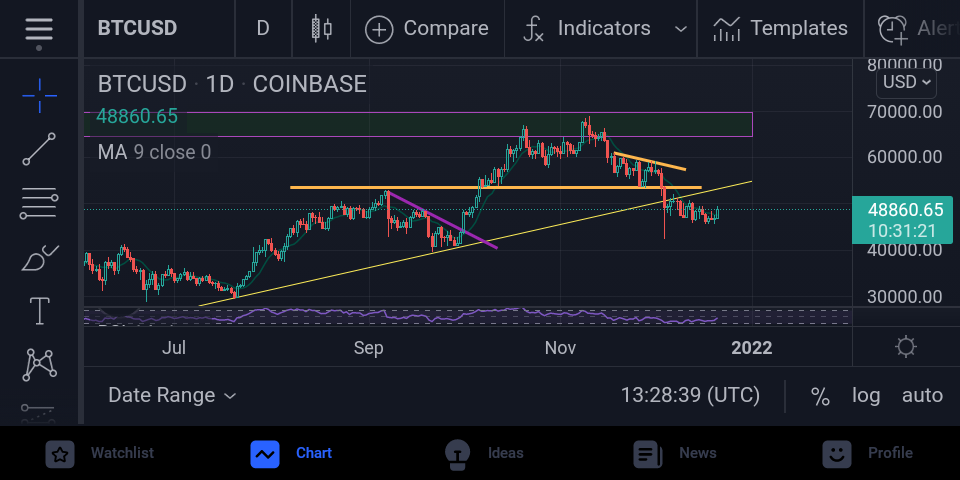
Task: Select the trend line drawing tool
Action: [39, 149]
